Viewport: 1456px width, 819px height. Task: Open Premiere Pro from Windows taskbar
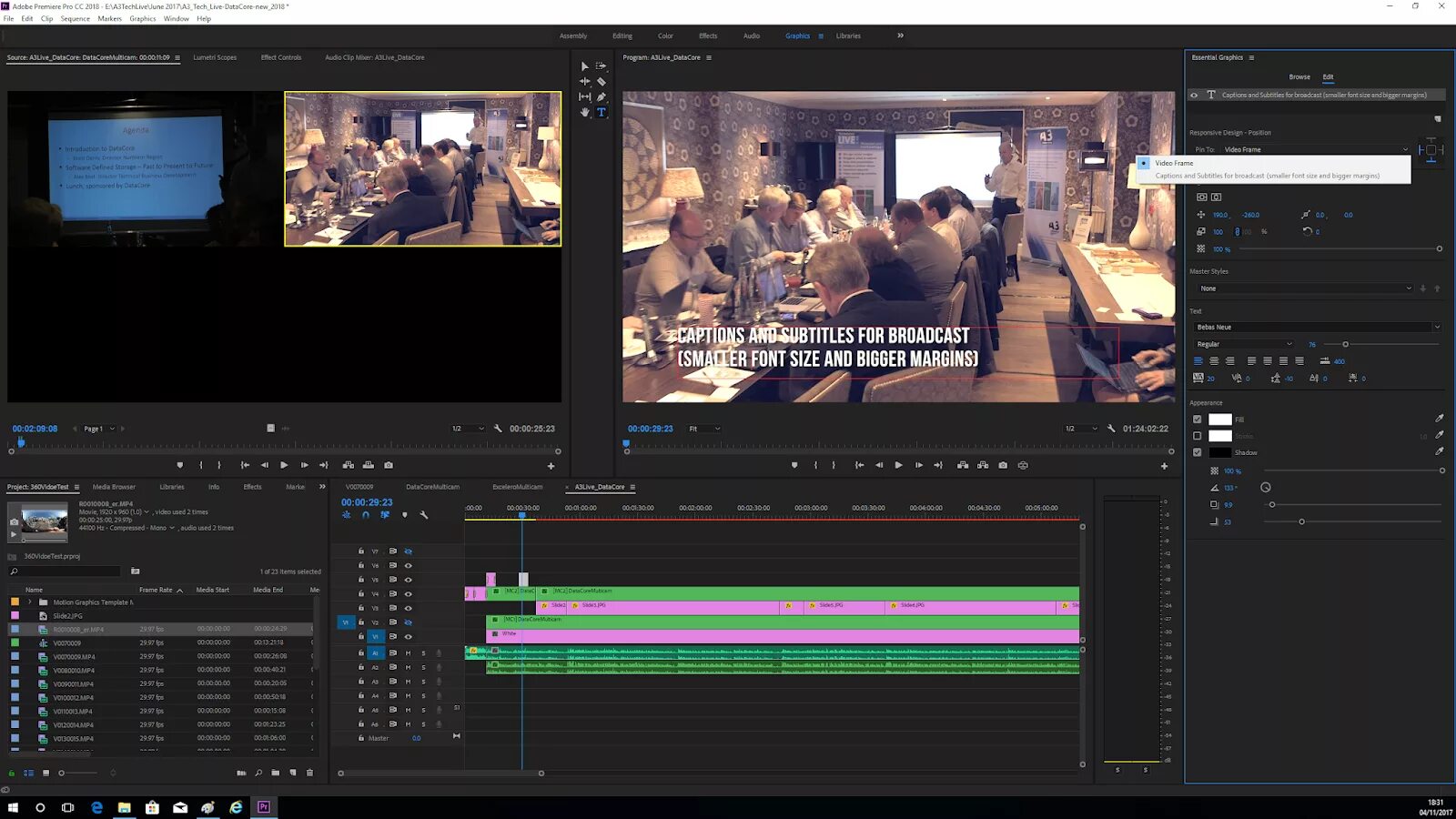[264, 807]
